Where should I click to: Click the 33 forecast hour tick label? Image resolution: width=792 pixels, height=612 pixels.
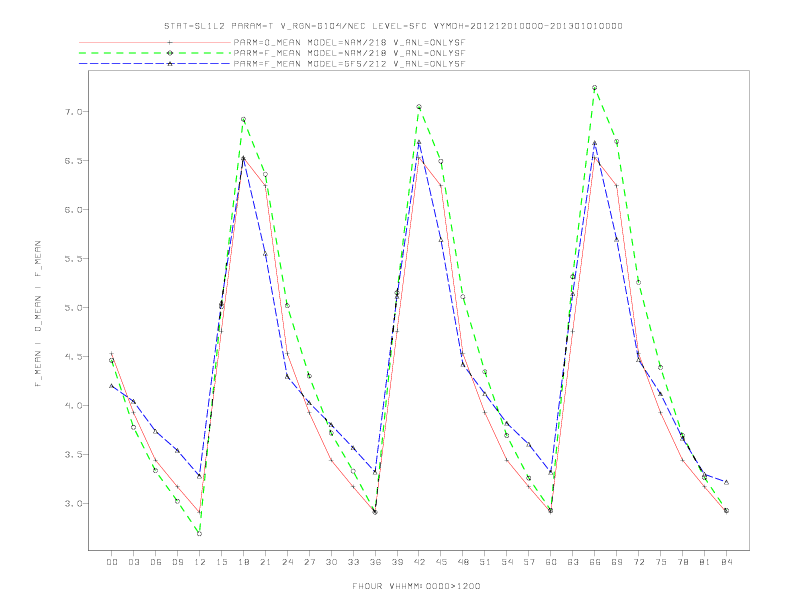353,562
